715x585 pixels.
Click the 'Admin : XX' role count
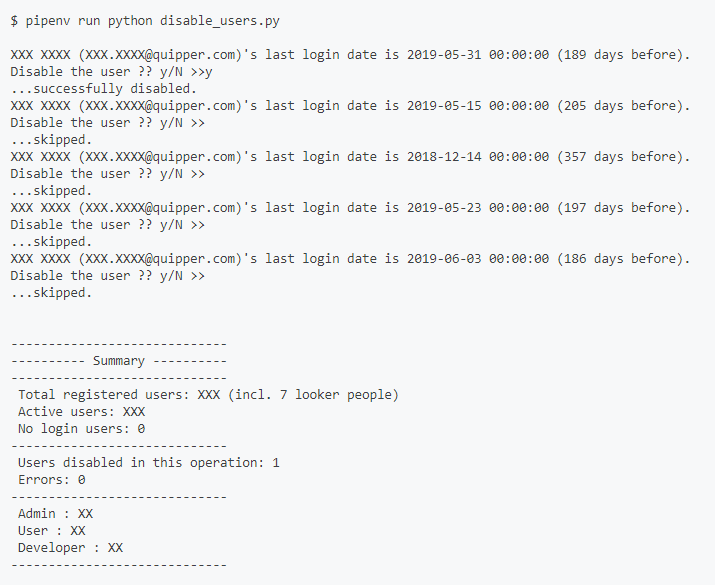pos(55,514)
